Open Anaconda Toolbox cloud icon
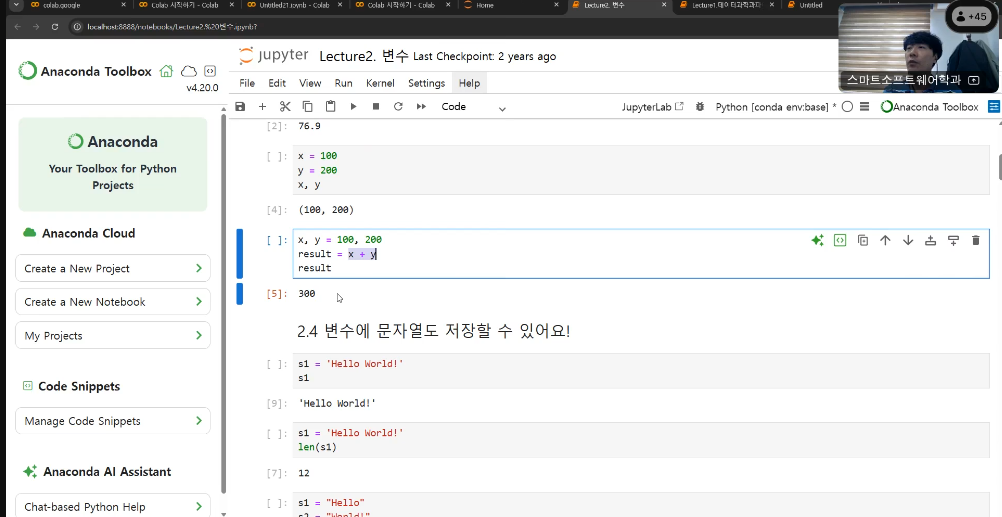1002x517 pixels. pyautogui.click(x=189, y=71)
